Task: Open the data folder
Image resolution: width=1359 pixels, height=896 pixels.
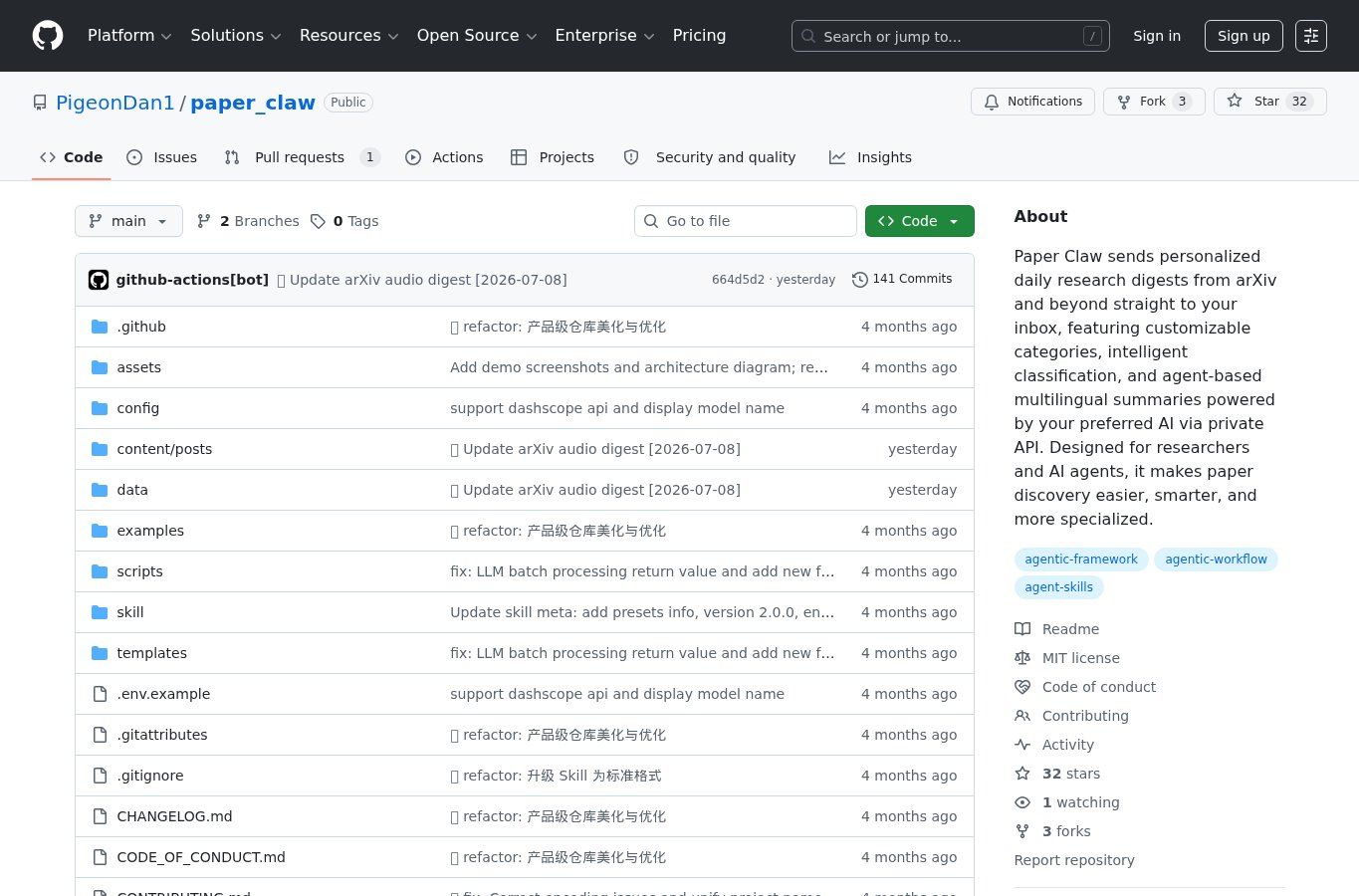Action: pyautogui.click(x=132, y=490)
